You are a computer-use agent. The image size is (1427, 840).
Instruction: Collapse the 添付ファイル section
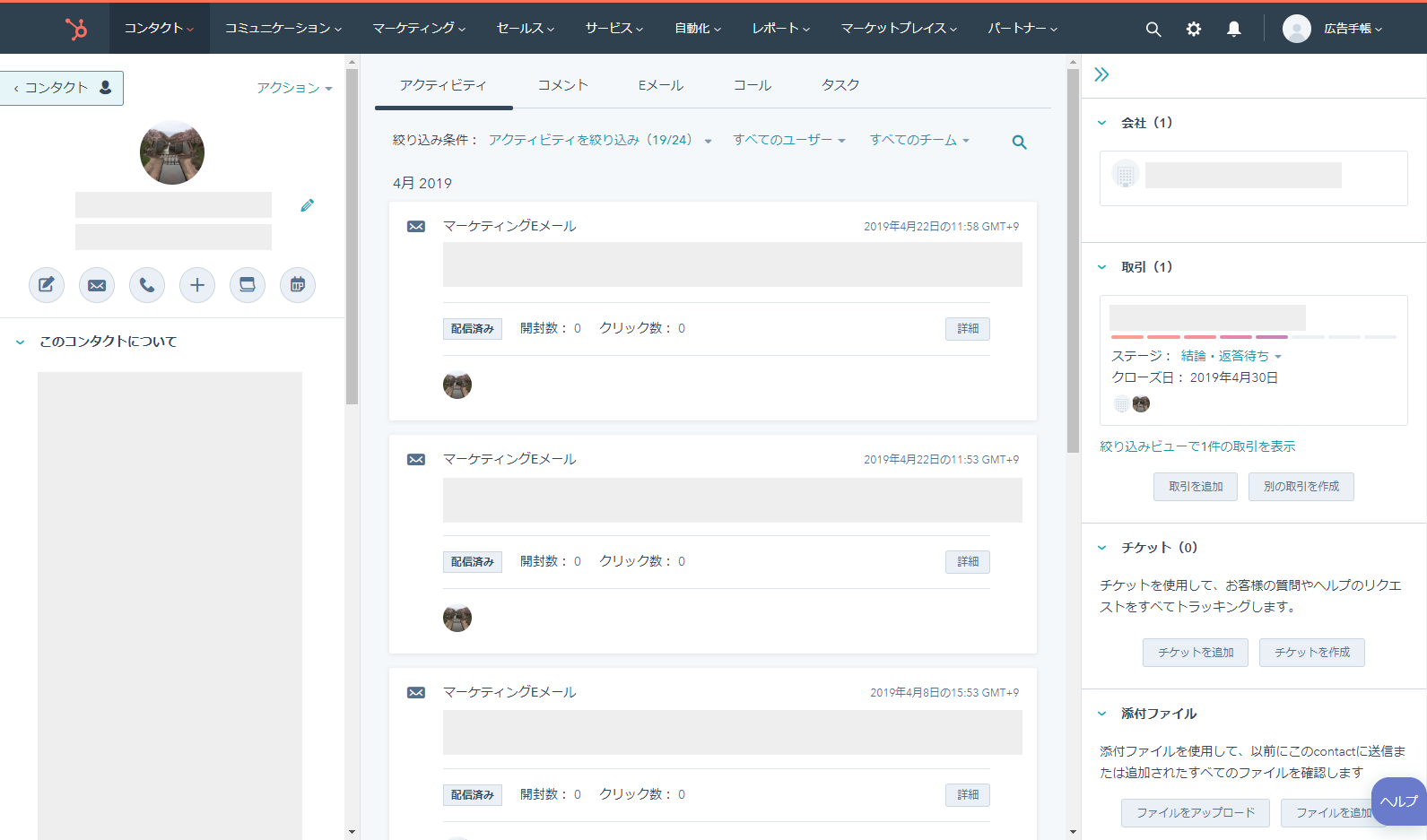tap(1102, 714)
